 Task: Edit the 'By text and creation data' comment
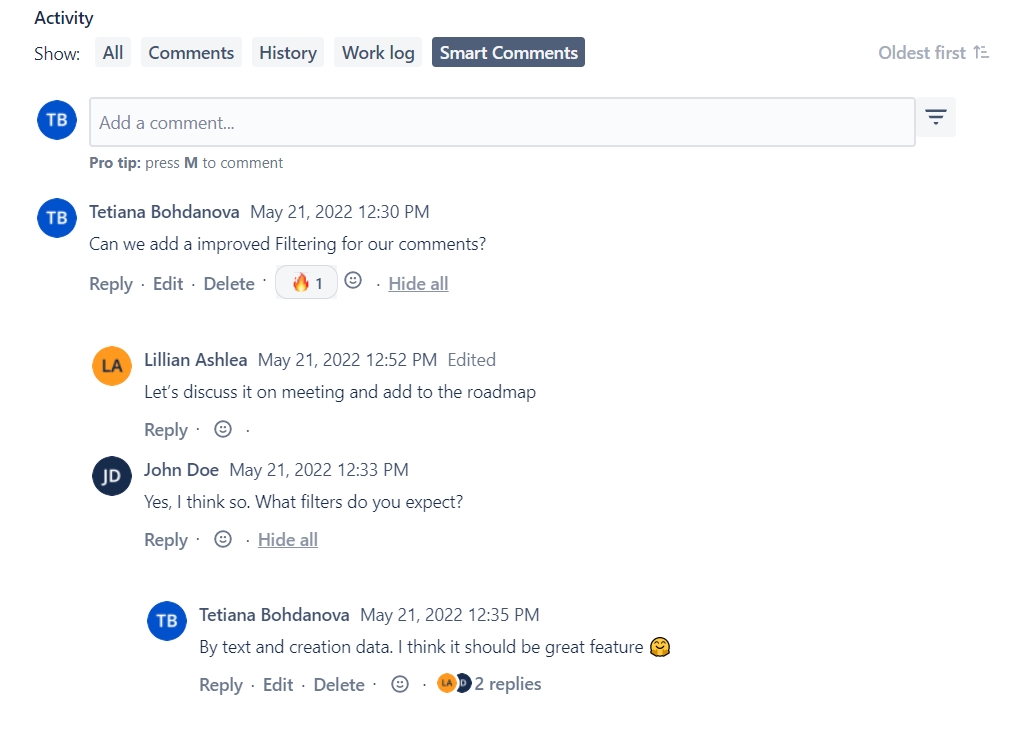278,685
